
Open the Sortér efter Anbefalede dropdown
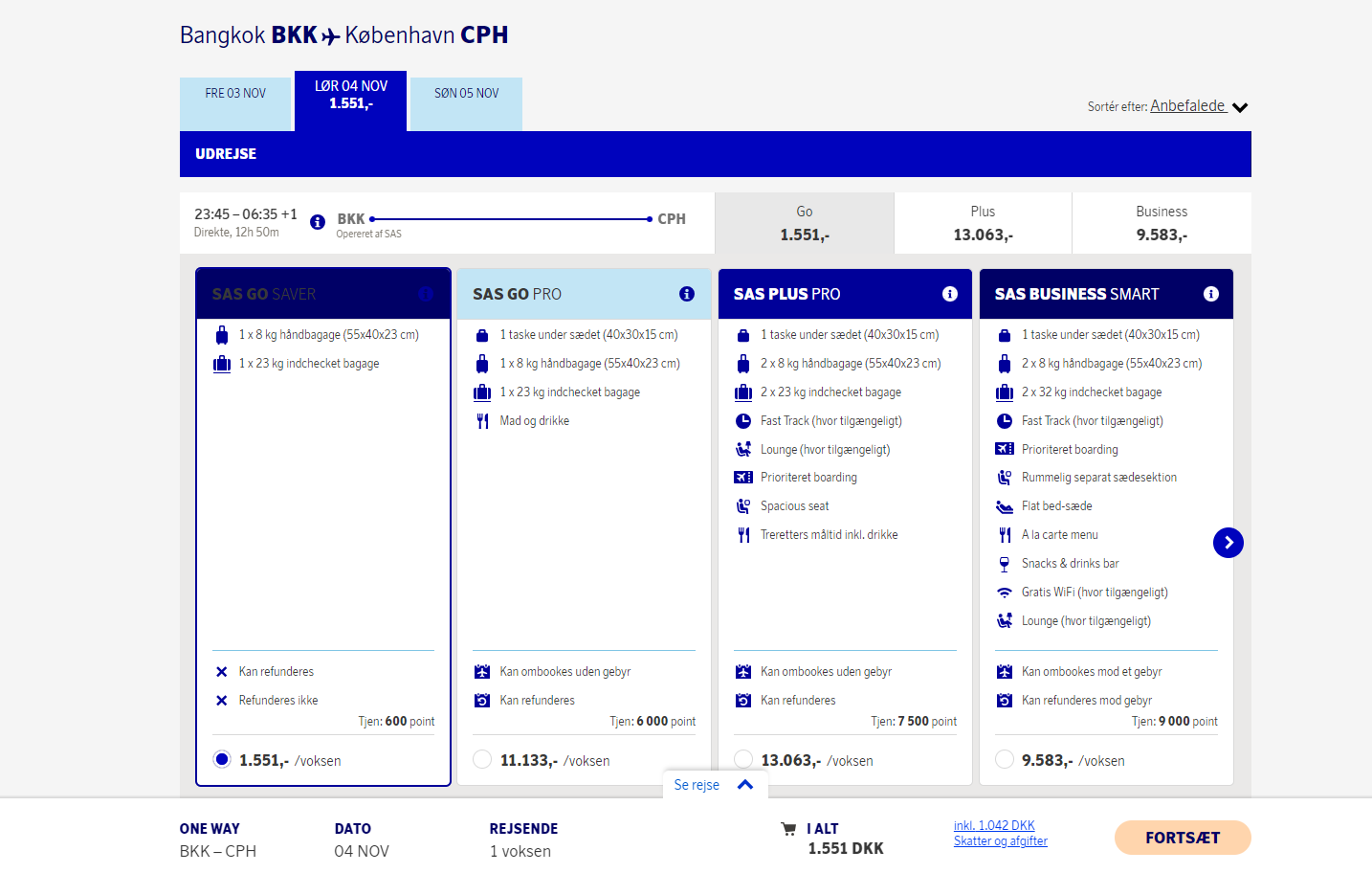click(x=1198, y=106)
